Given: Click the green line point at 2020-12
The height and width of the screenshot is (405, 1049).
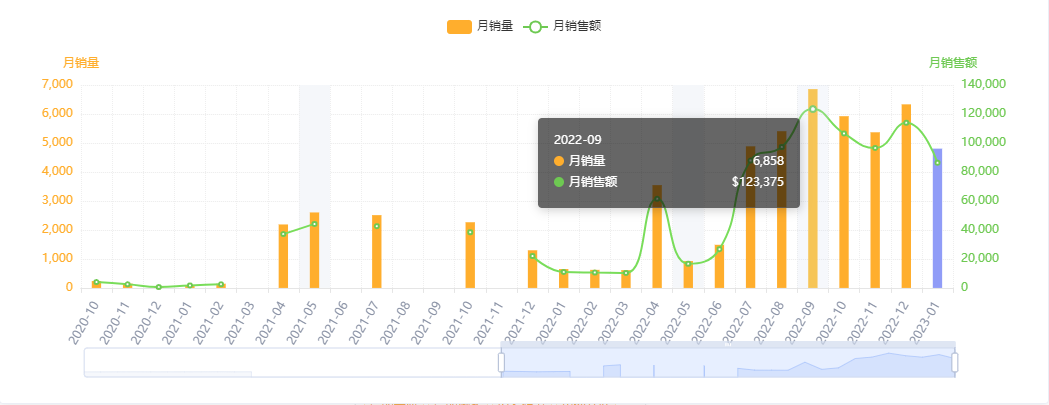Looking at the screenshot, I should 159,287.
